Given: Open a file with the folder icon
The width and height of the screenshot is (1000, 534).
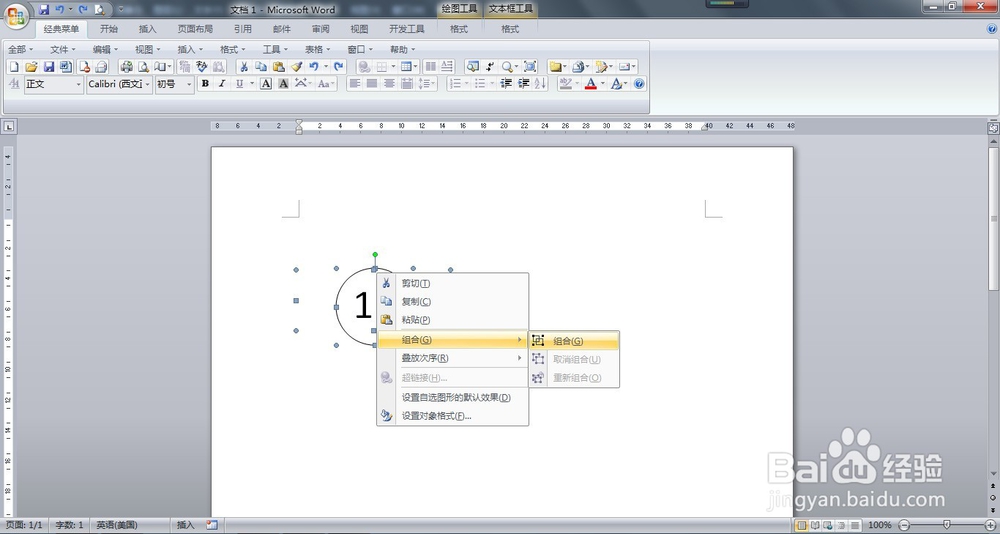Looking at the screenshot, I should point(31,66).
